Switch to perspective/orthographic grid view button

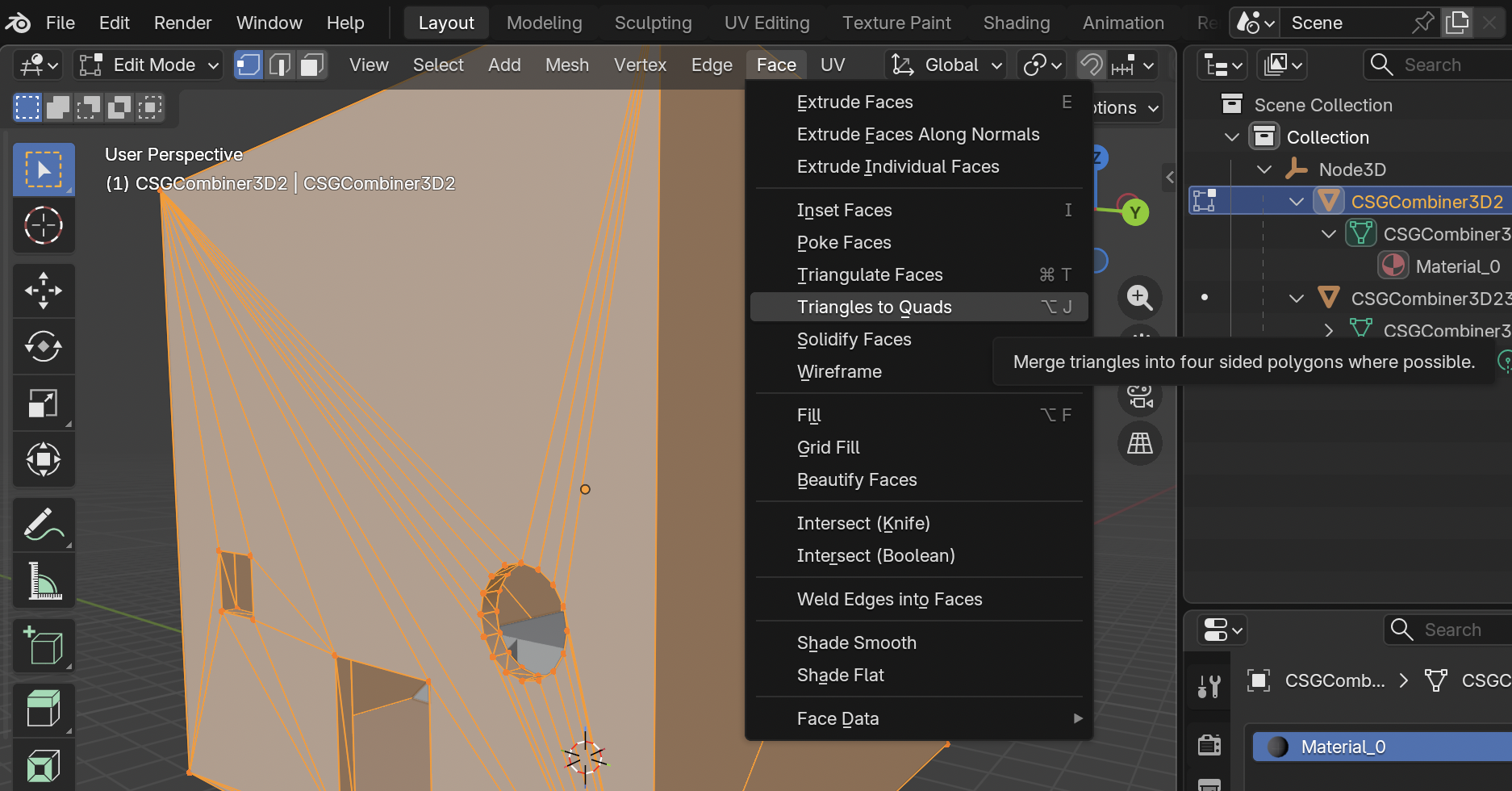click(x=1139, y=443)
